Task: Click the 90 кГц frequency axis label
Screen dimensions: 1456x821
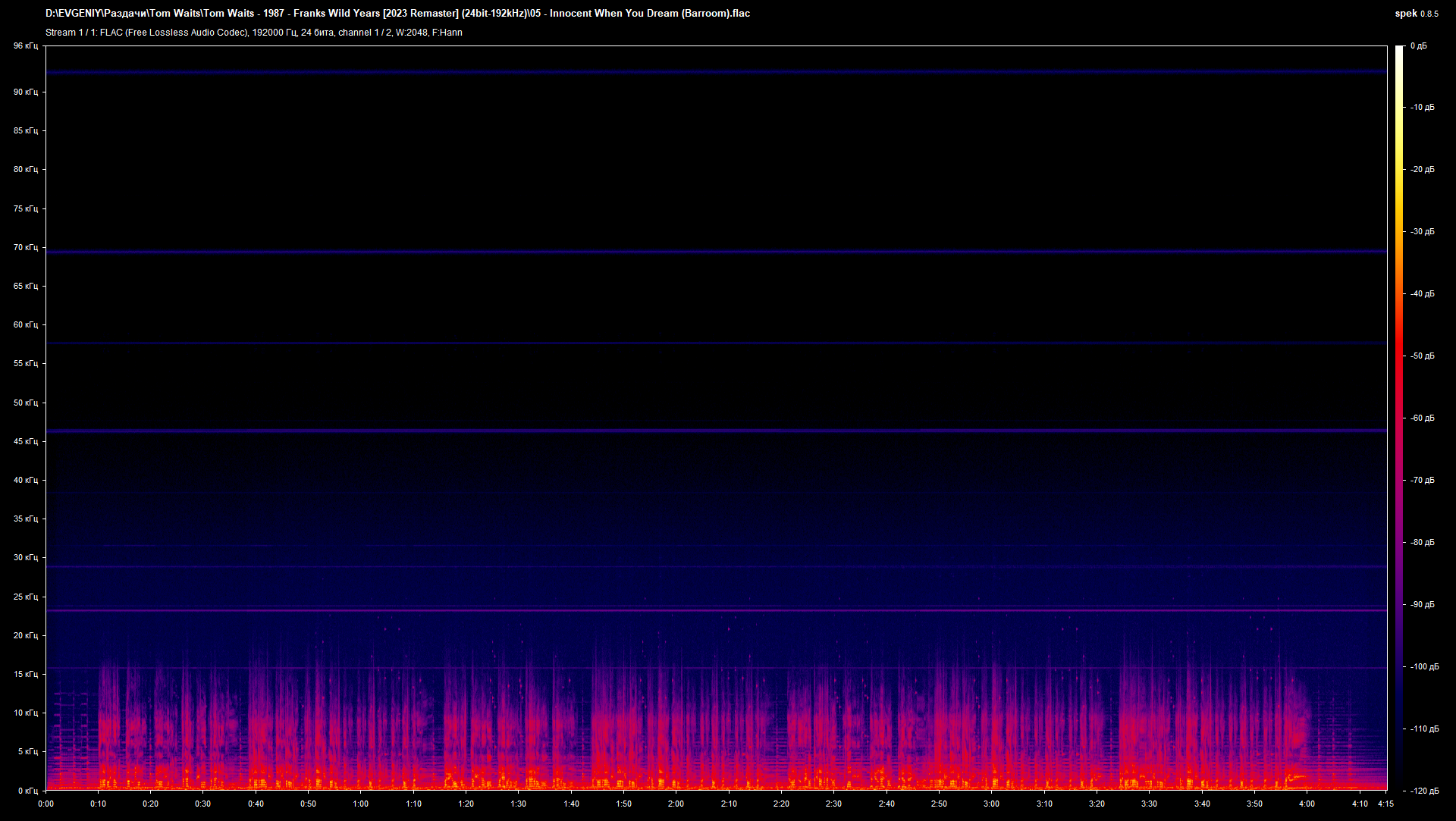Action: [x=25, y=92]
